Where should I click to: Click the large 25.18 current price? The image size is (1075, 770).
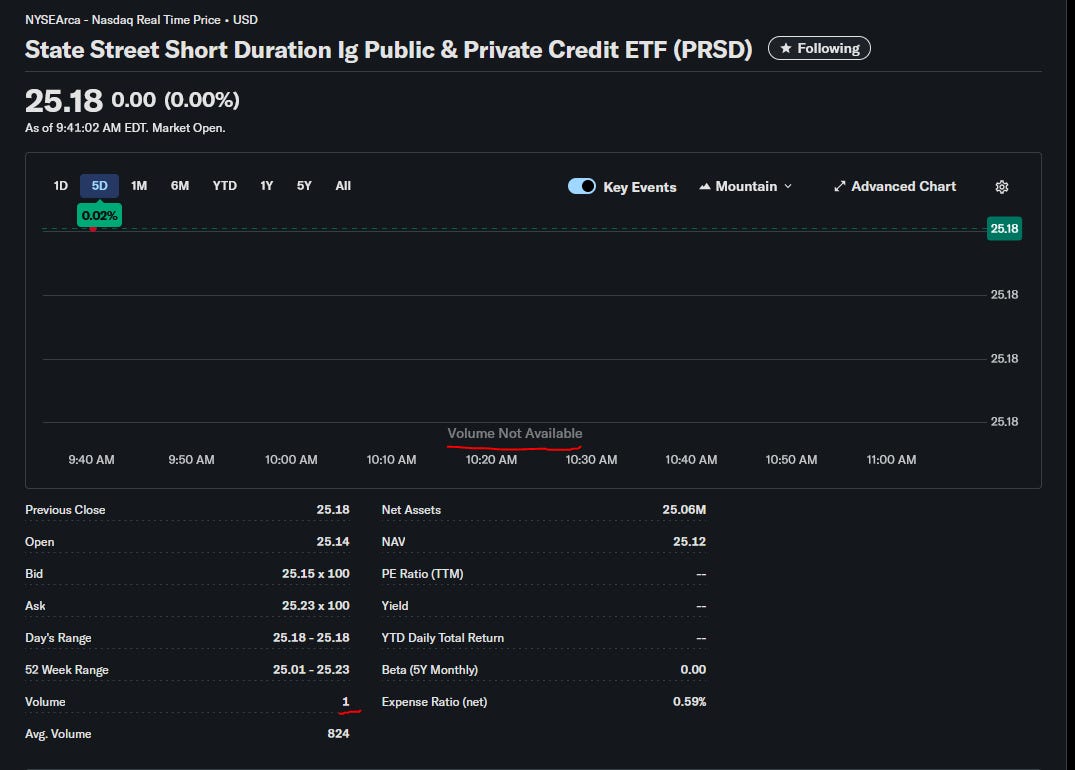tap(64, 101)
